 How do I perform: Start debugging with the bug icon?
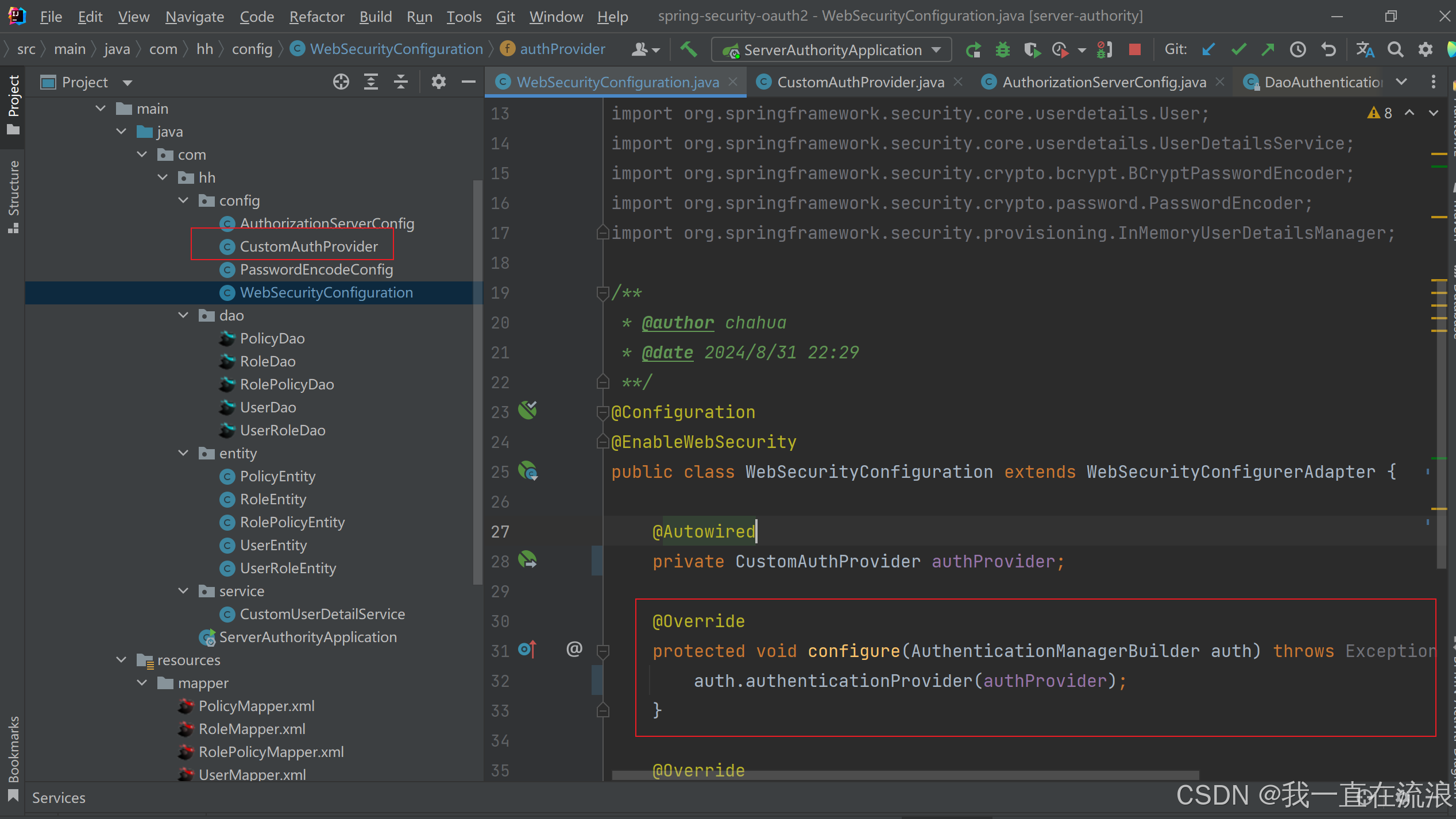point(1002,50)
